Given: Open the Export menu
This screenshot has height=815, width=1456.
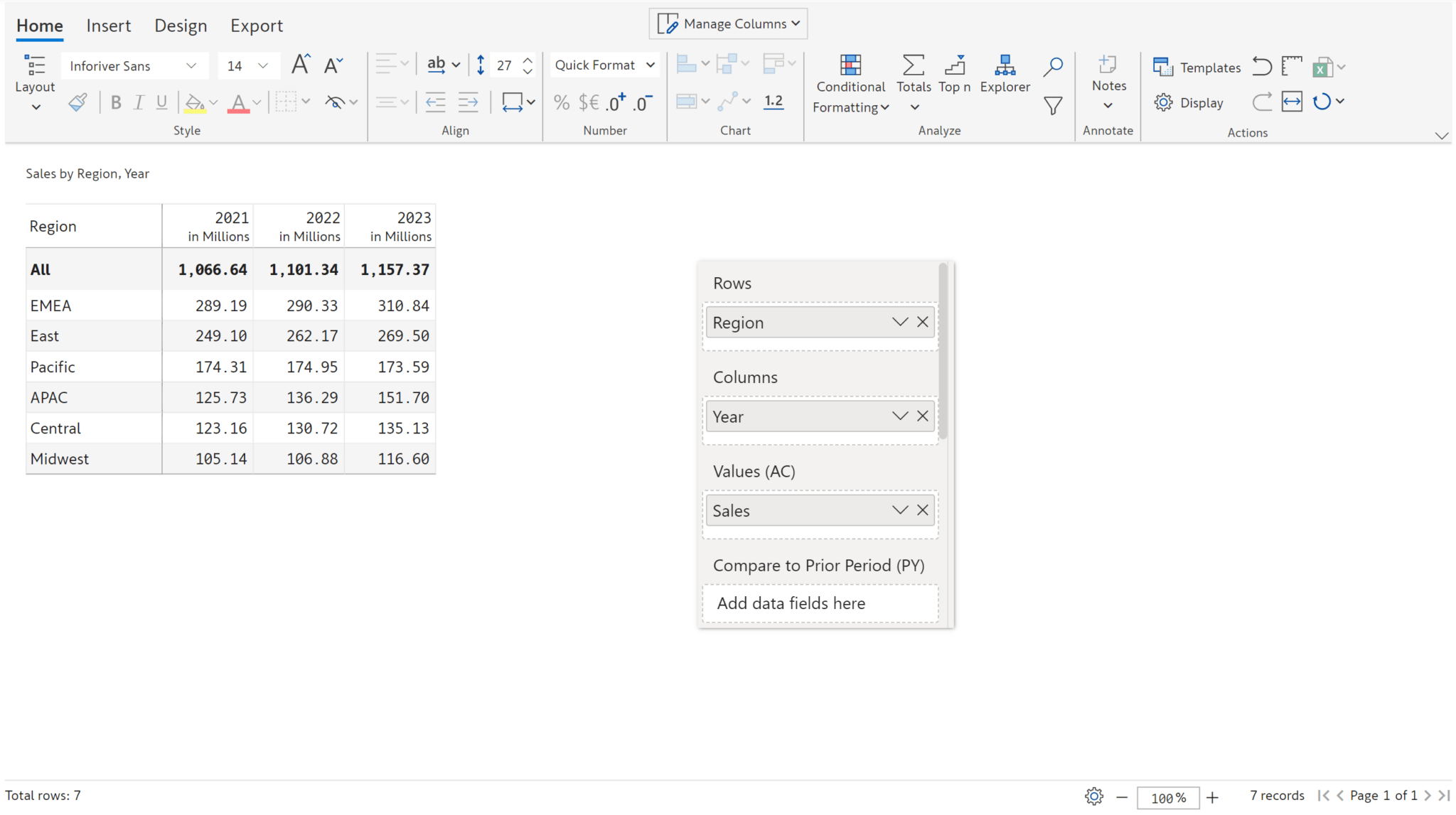Looking at the screenshot, I should point(257,25).
